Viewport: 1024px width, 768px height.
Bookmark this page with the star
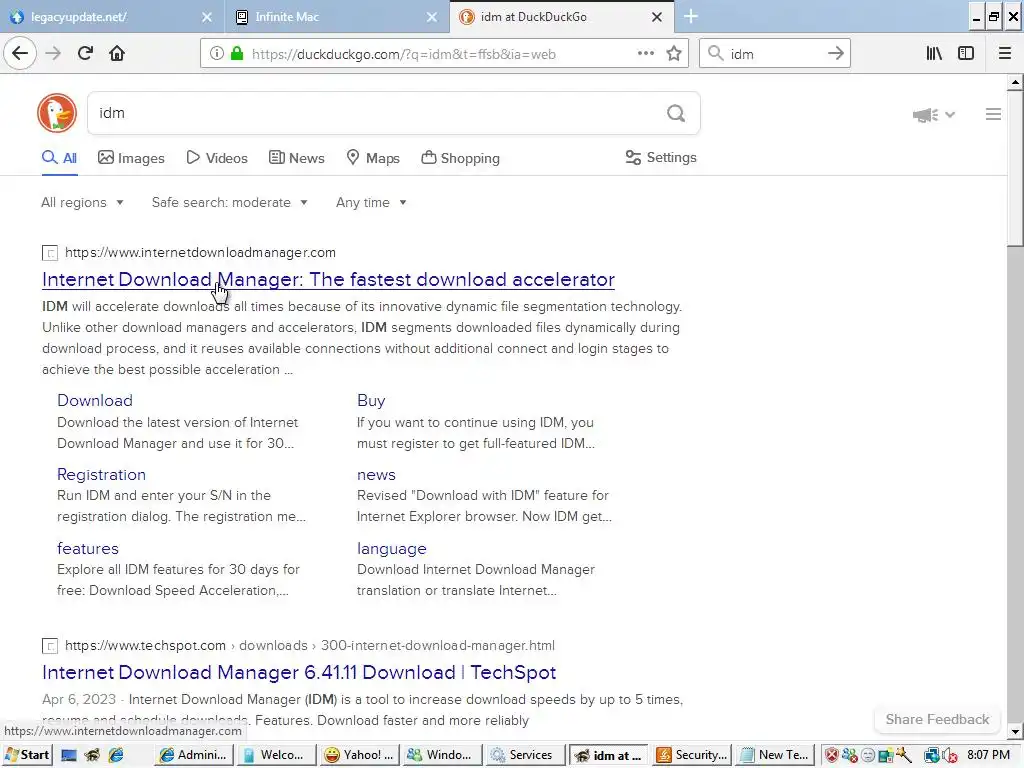[x=674, y=54]
